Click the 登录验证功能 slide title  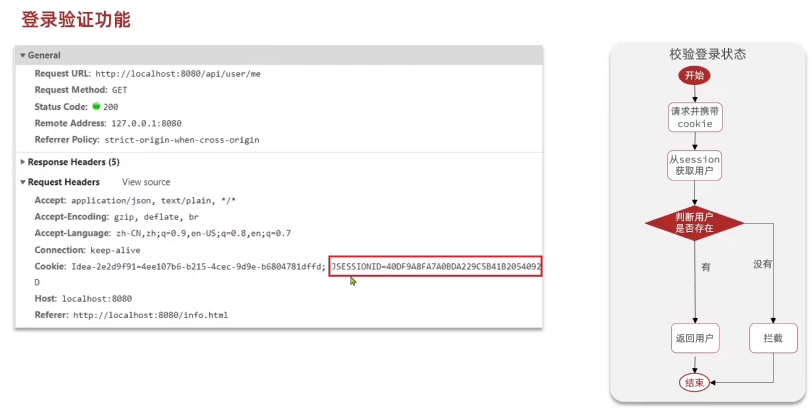coord(76,19)
